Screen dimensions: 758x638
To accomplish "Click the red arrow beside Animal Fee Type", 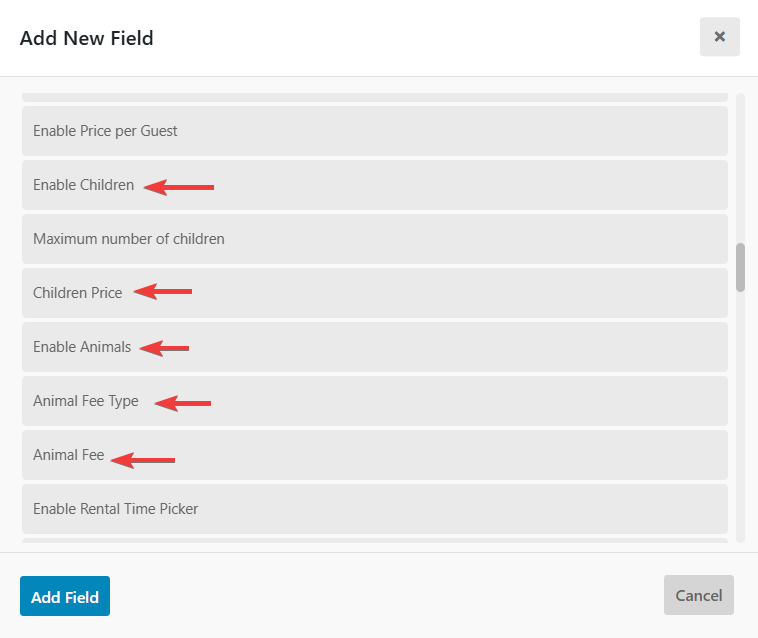I will [x=184, y=403].
